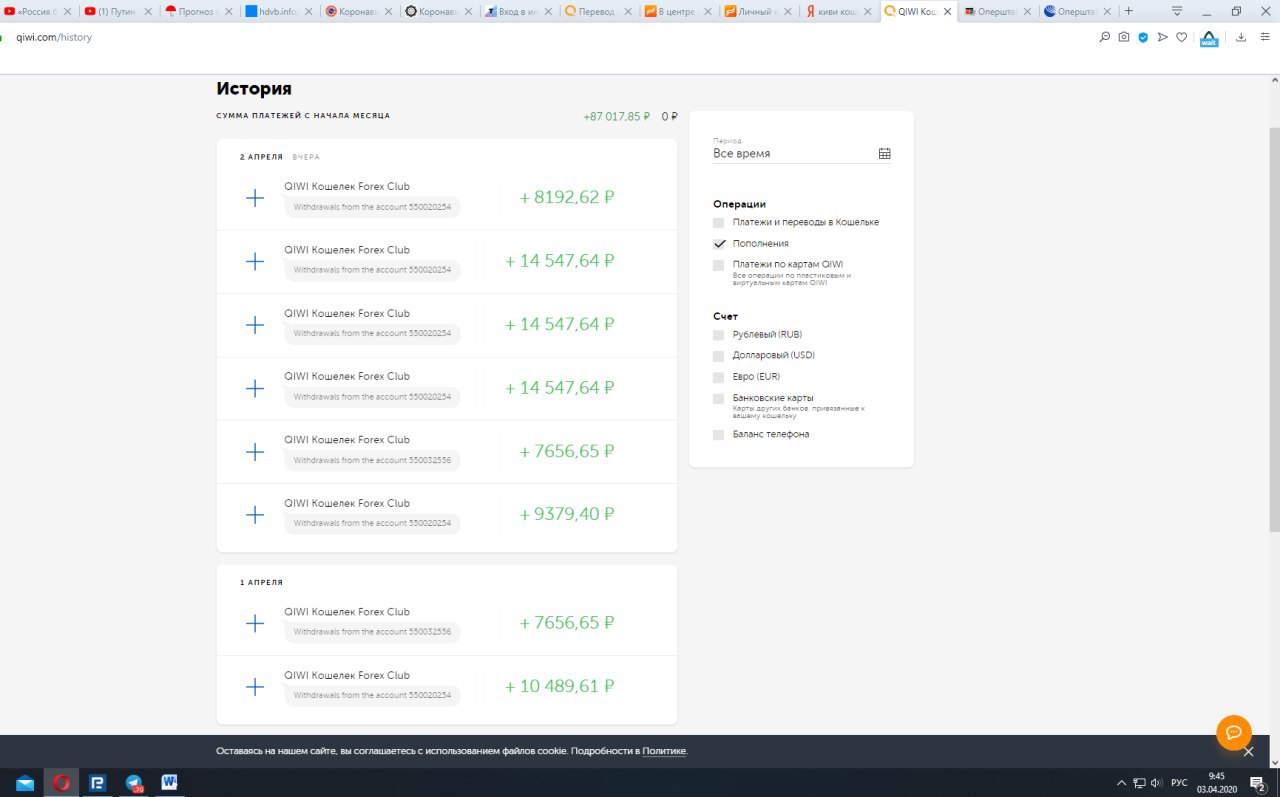The image size is (1280, 797).
Task: Open Microsoft Word from the taskbar
Action: (x=169, y=783)
